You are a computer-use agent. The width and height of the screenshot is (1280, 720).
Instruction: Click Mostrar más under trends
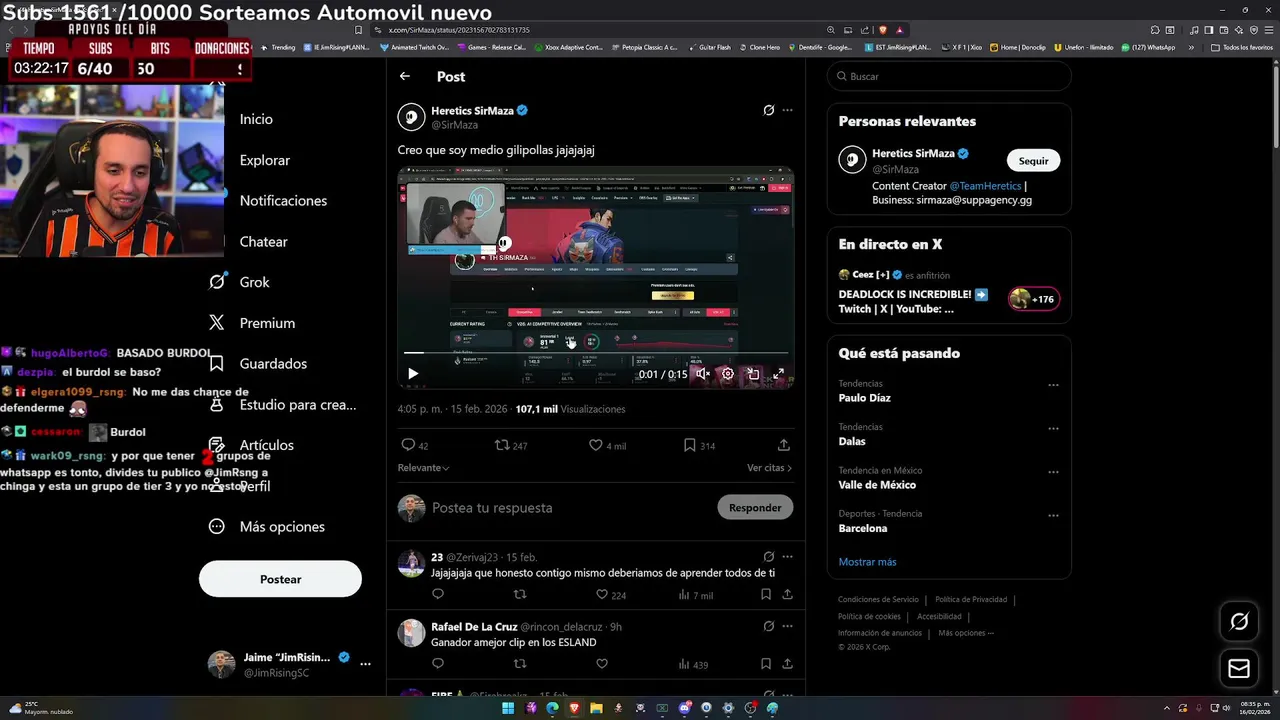click(x=867, y=562)
